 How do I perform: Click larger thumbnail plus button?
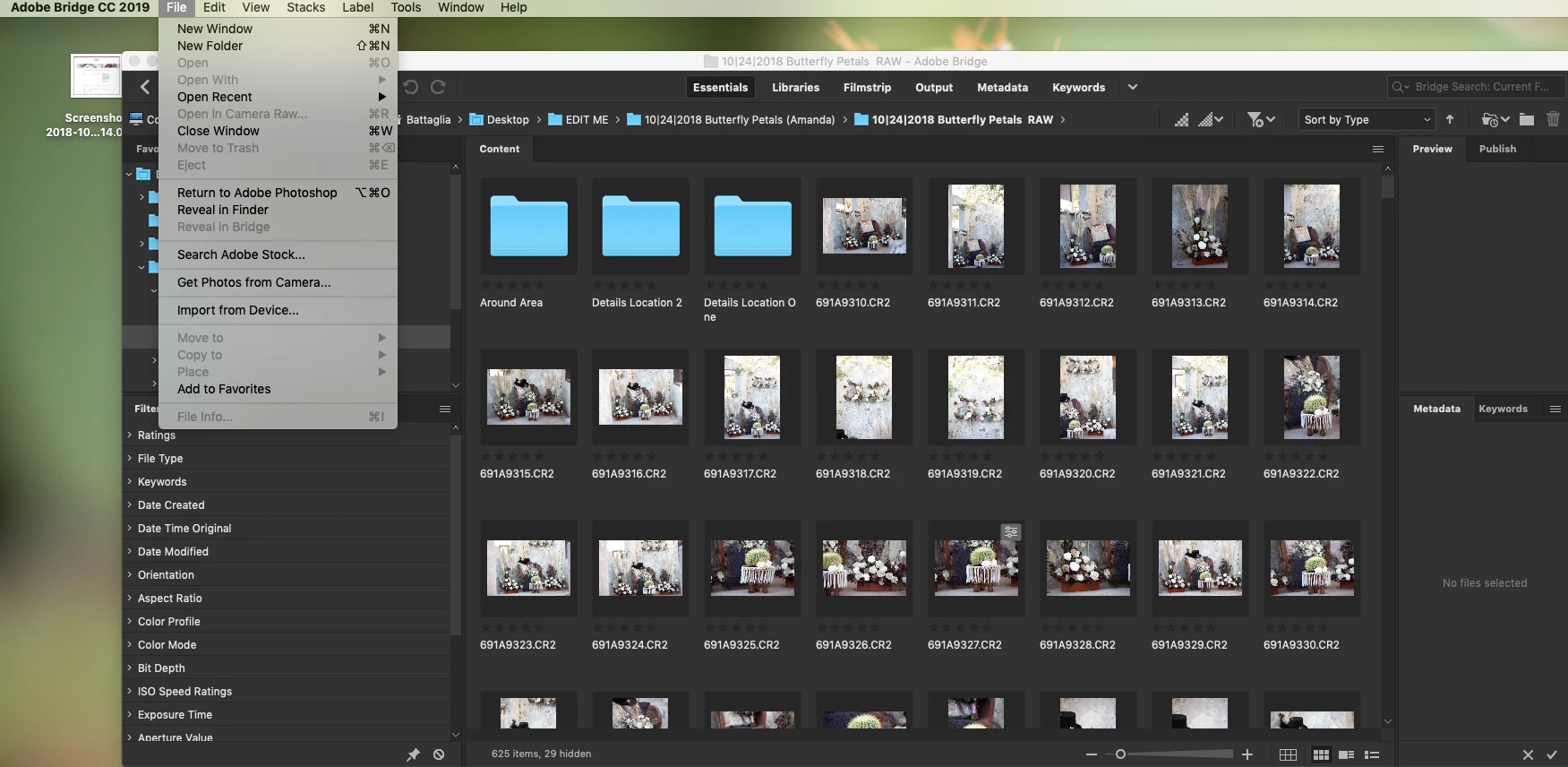[x=1247, y=754]
